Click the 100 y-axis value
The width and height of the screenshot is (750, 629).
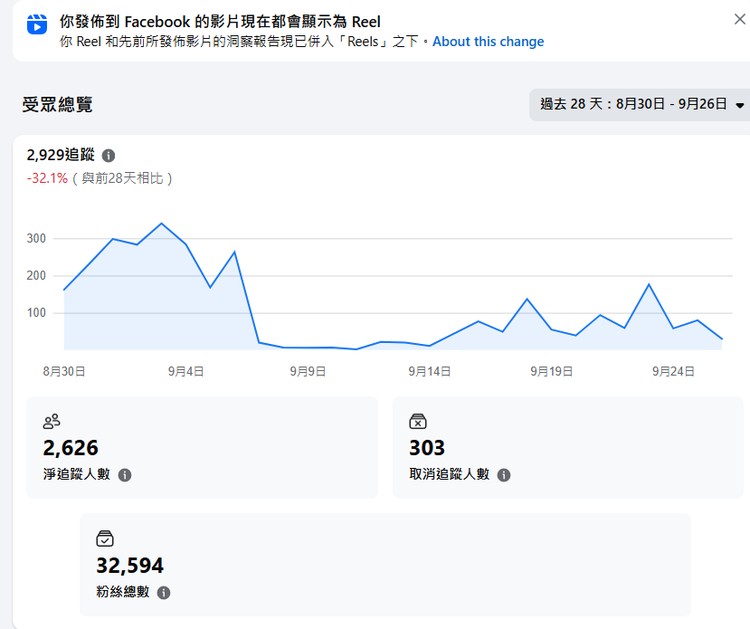[36, 313]
